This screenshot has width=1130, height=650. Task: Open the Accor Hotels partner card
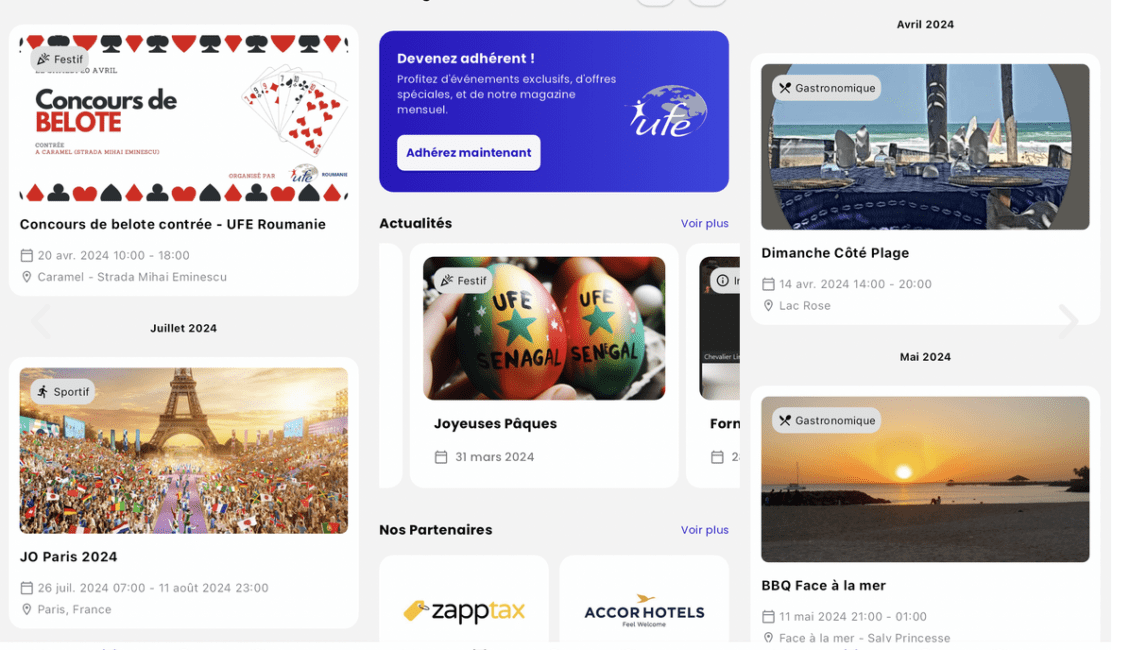(644, 602)
